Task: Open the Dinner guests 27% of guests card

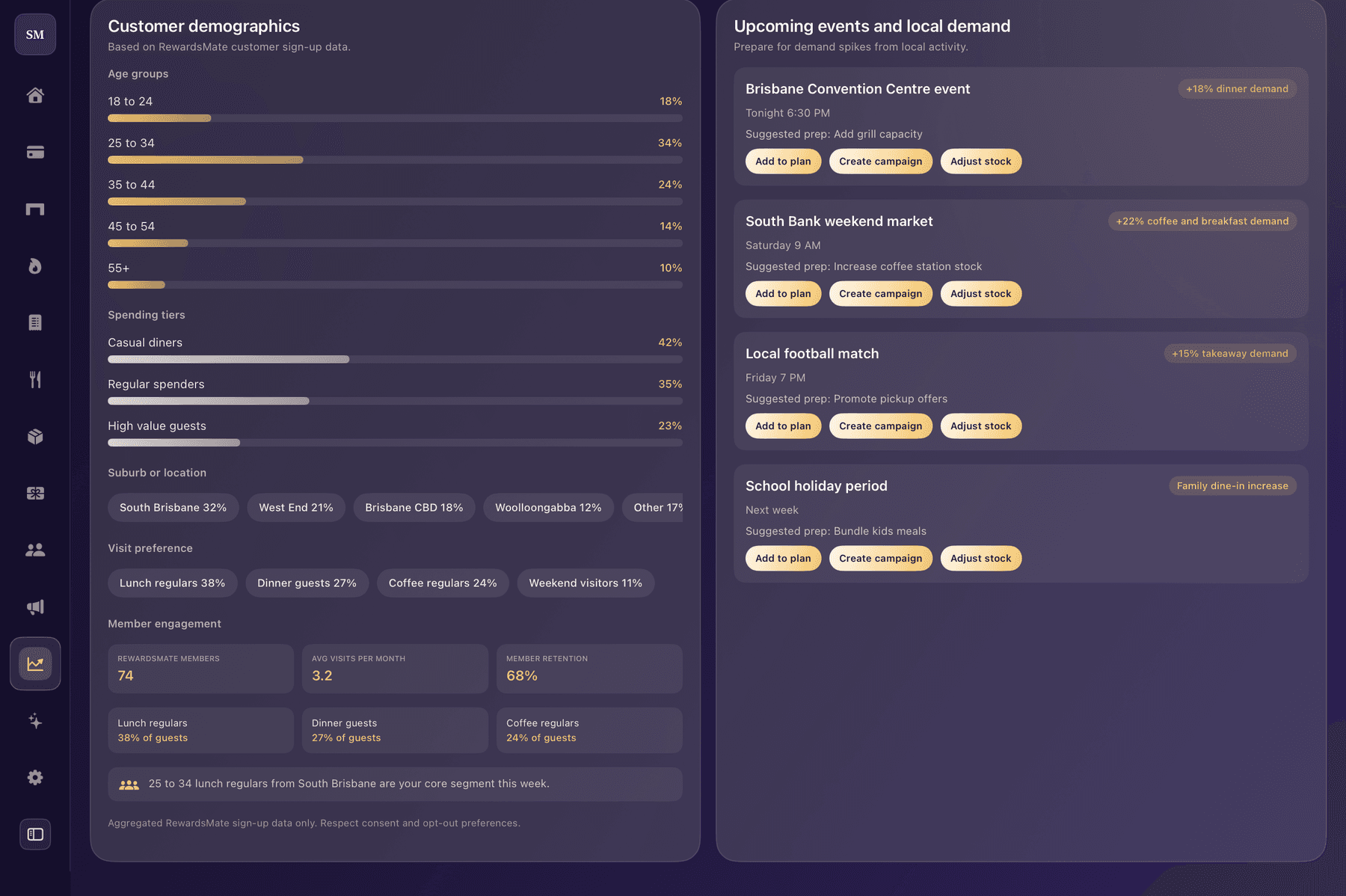Action: (x=395, y=731)
